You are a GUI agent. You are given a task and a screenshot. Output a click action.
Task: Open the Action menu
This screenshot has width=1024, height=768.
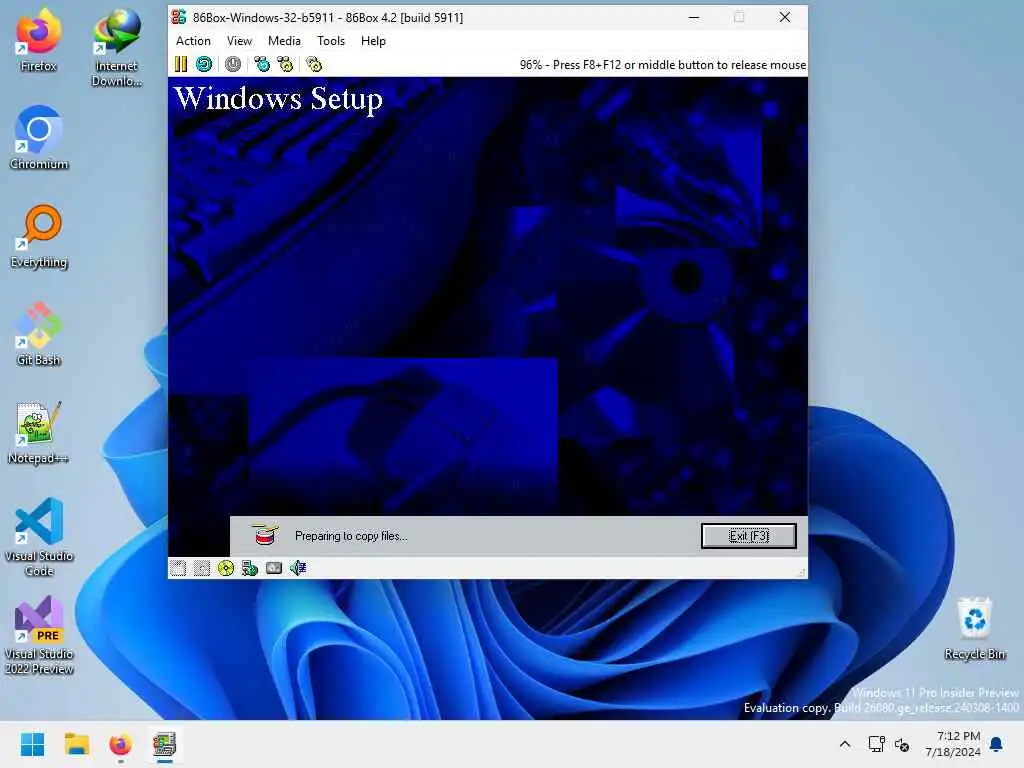pos(193,40)
